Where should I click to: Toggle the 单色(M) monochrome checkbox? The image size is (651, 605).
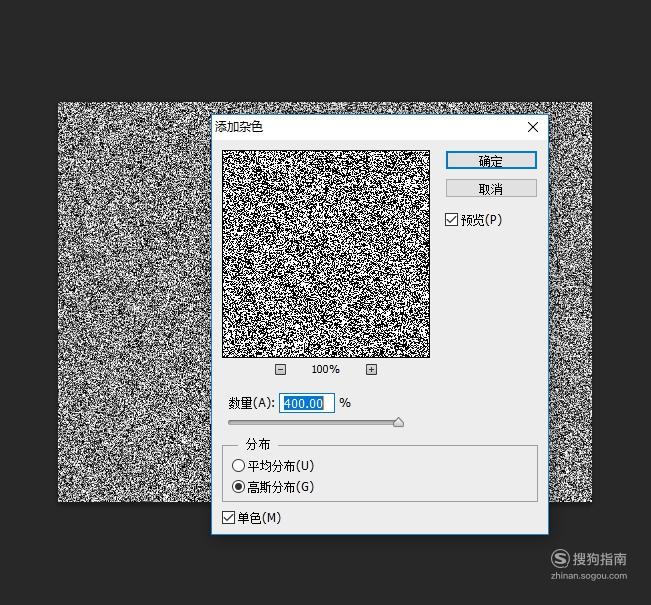pos(228,517)
